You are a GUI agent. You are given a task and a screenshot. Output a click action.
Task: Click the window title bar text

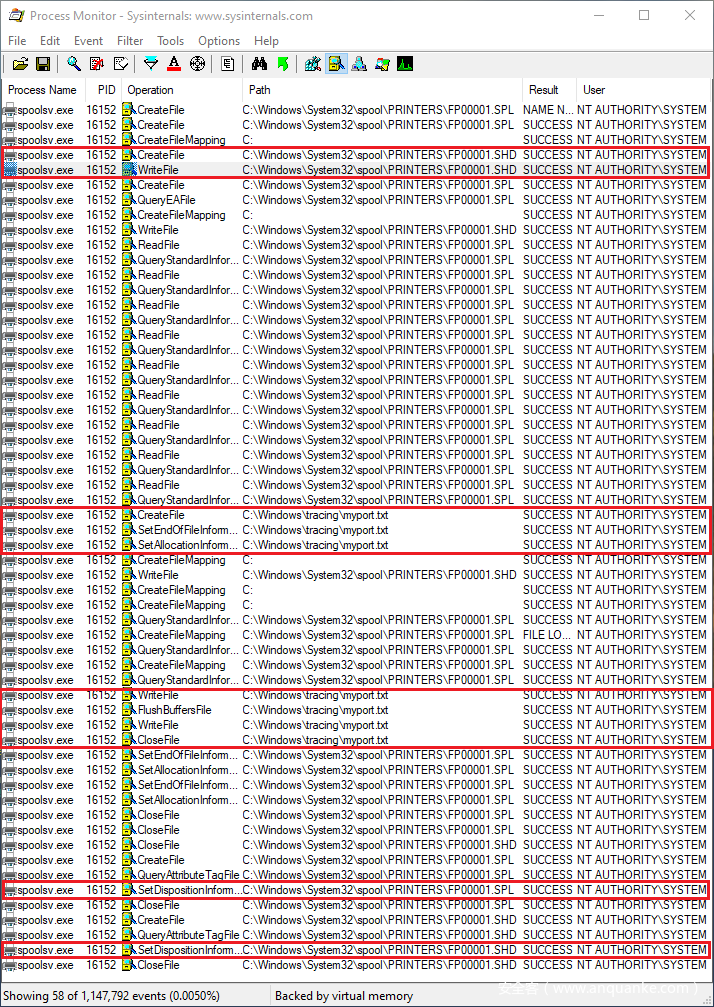171,15
